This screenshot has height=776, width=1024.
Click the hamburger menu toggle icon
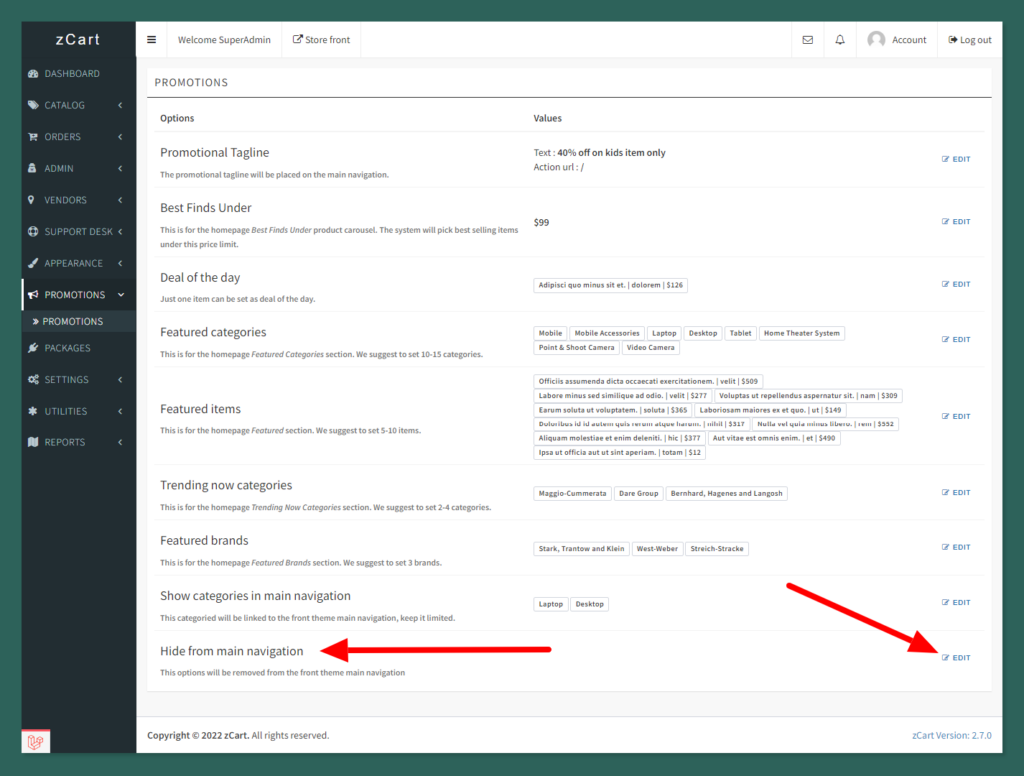coord(151,40)
